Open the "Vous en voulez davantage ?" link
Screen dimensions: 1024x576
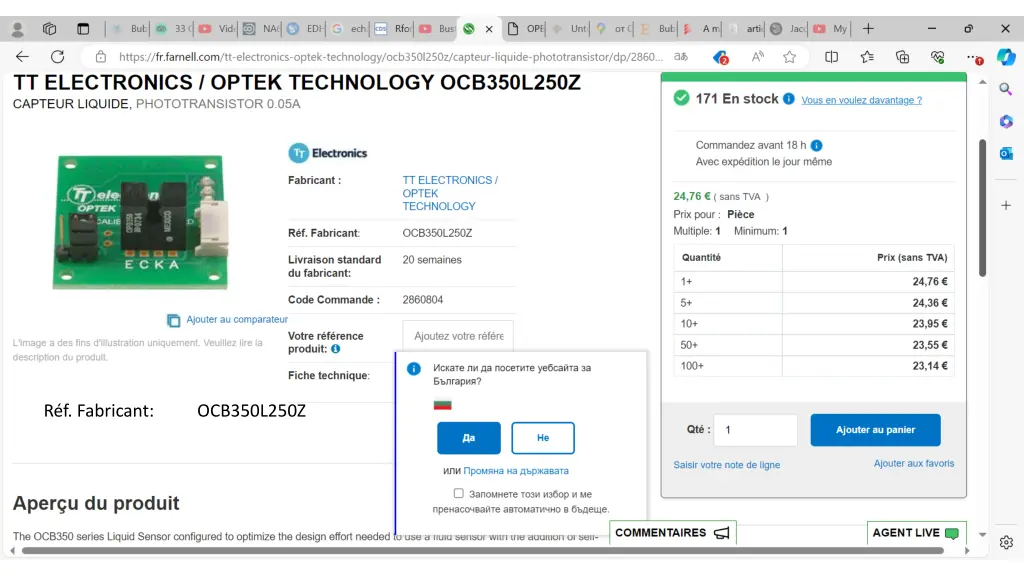click(x=861, y=100)
